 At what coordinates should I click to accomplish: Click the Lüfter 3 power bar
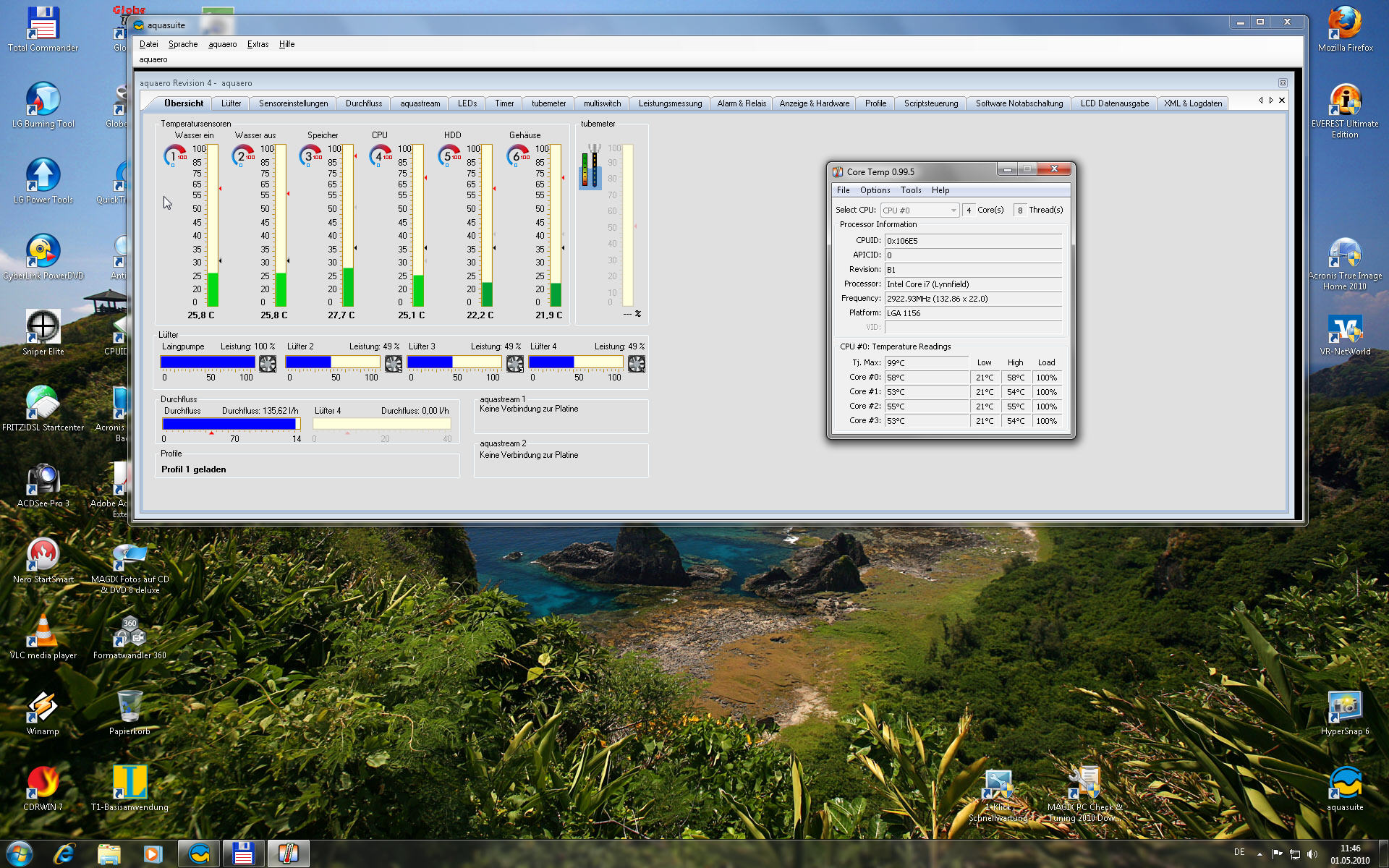pyautogui.click(x=454, y=362)
